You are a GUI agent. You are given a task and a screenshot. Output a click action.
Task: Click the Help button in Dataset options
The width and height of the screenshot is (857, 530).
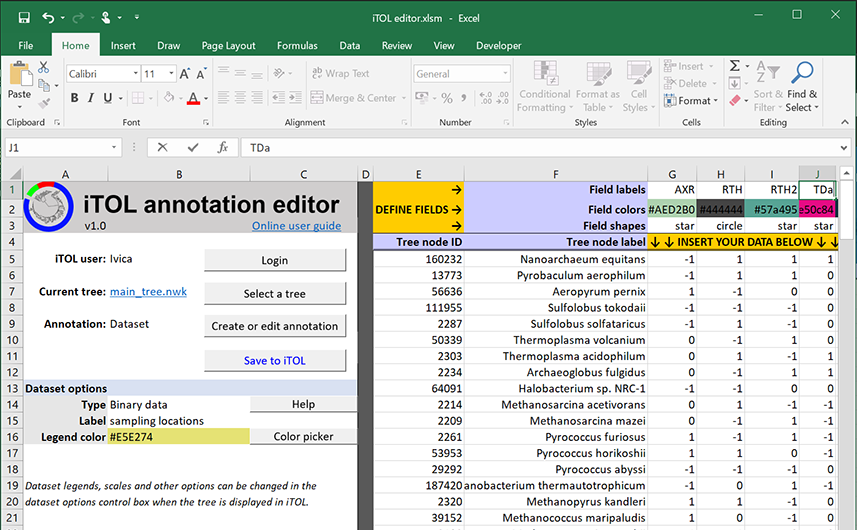pyautogui.click(x=303, y=404)
